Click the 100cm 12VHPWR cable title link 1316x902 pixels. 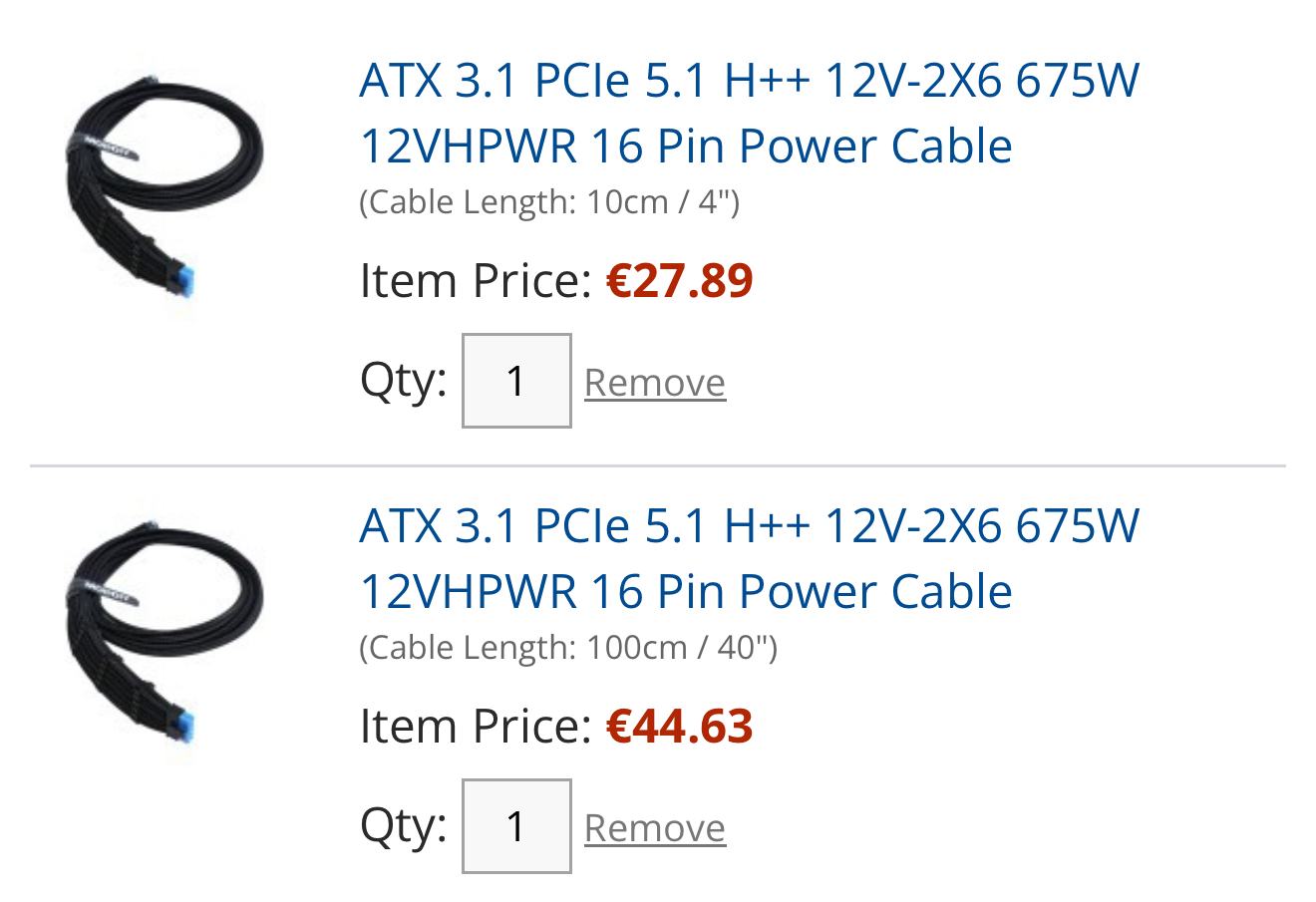pyautogui.click(x=748, y=558)
